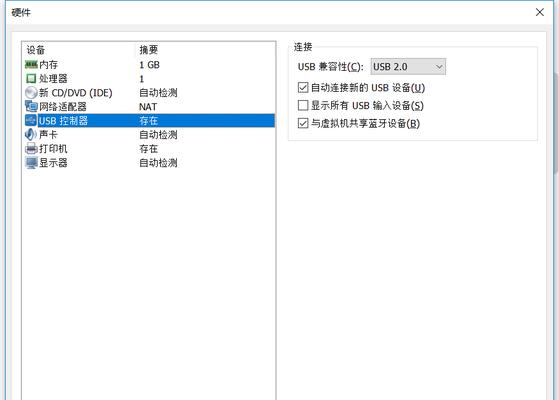
Task: Click the USB controller icon
Action: [31, 120]
